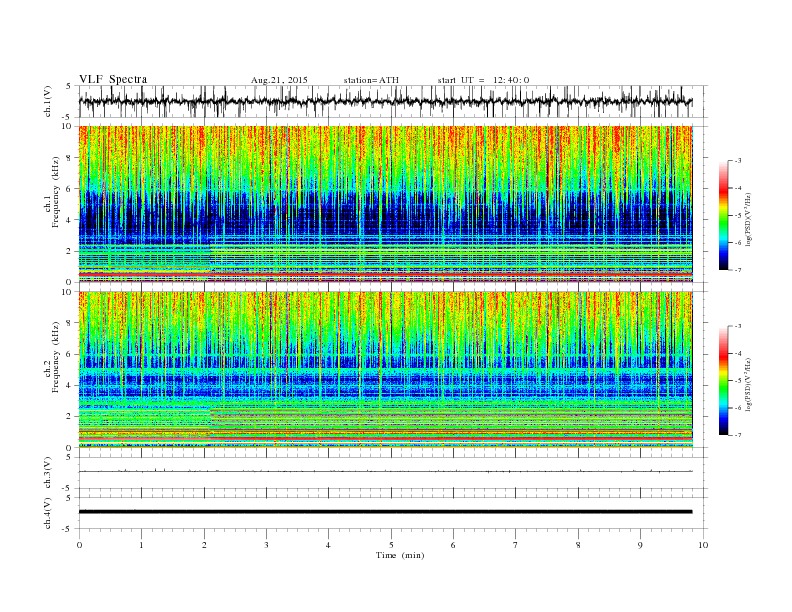The image size is (792, 612).
Task: Click the "3" tick label on the time axis
Action: 266,545
